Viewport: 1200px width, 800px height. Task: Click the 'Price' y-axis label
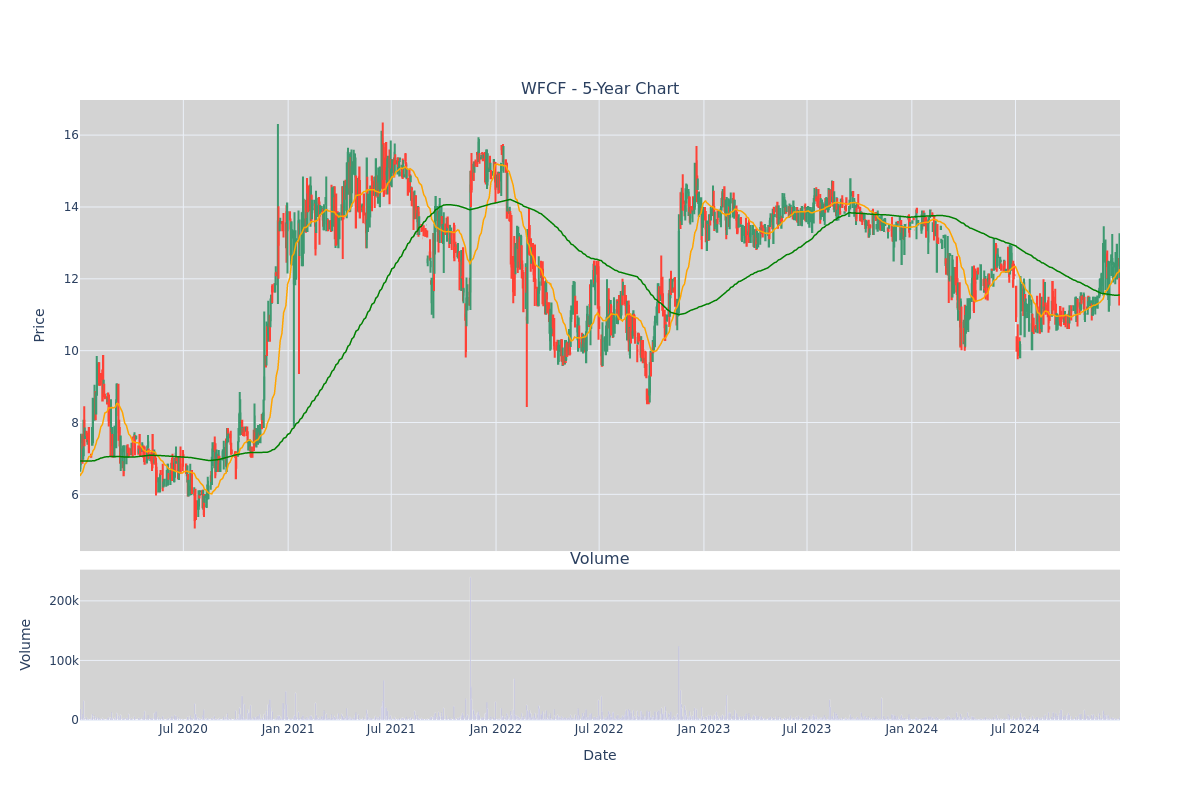[x=40, y=325]
